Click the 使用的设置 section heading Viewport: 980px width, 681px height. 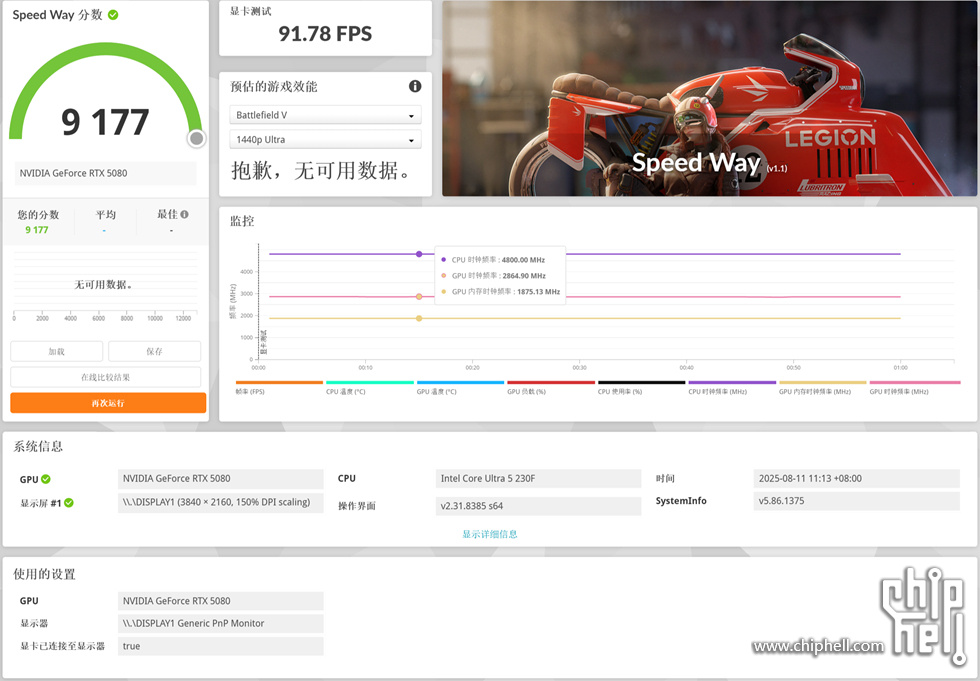coord(44,574)
